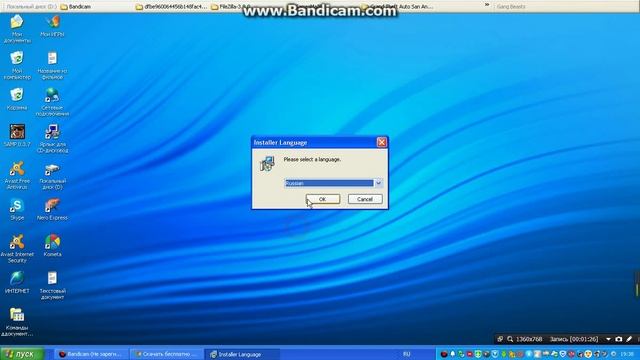Image resolution: width=640 pixels, height=360 pixels.
Task: Switch to Скачать бесплатно taskbar button
Action: (167, 354)
